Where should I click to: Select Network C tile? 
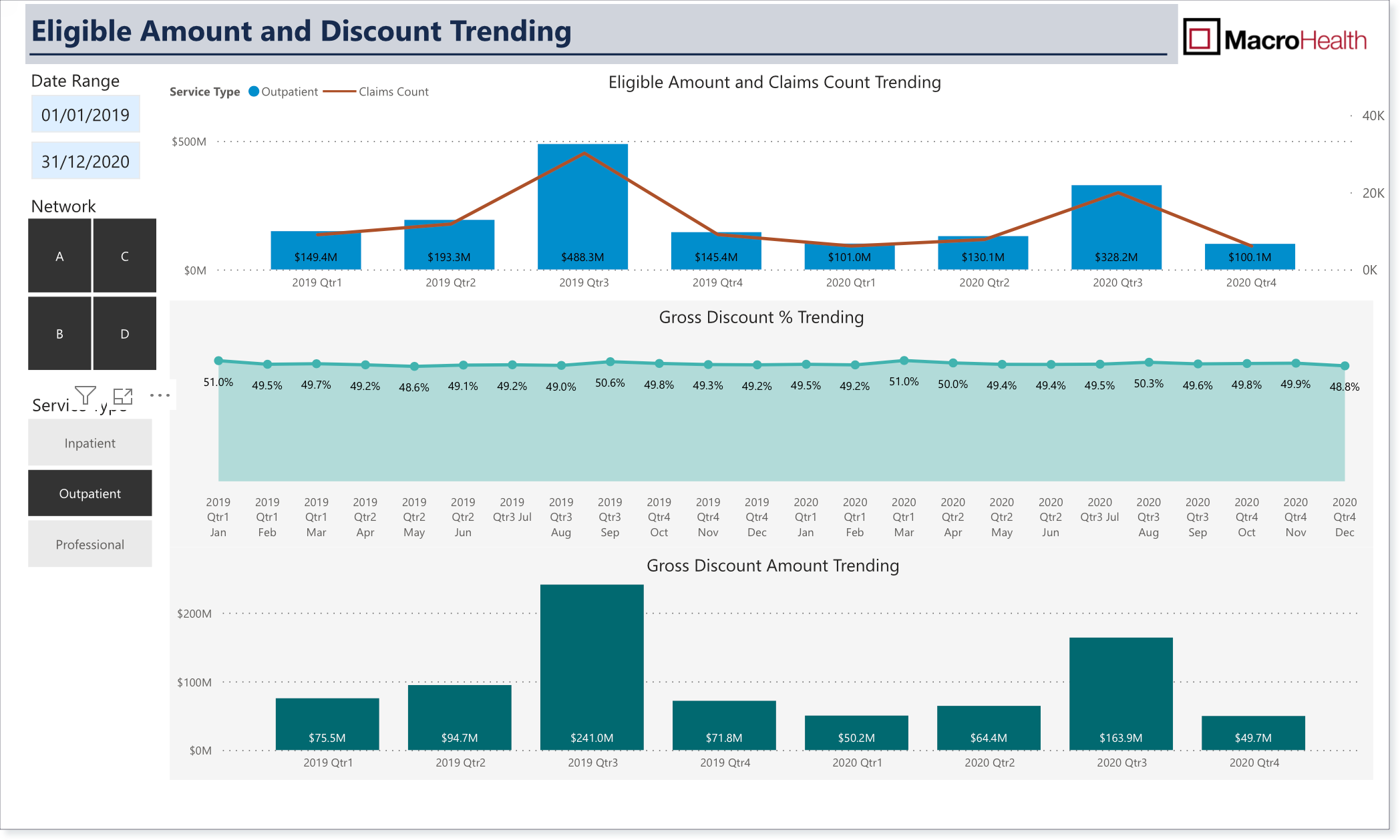click(125, 256)
